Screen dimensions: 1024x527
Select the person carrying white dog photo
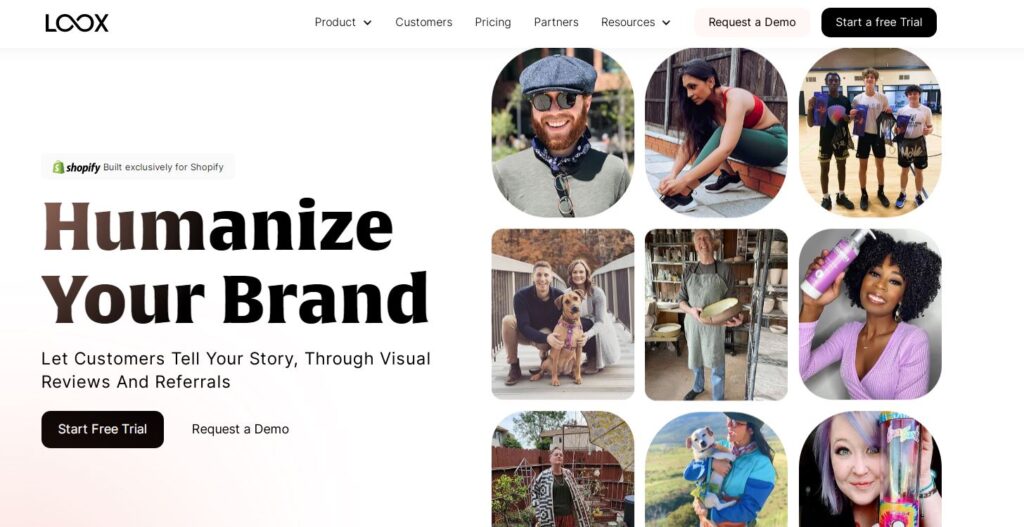(716, 469)
